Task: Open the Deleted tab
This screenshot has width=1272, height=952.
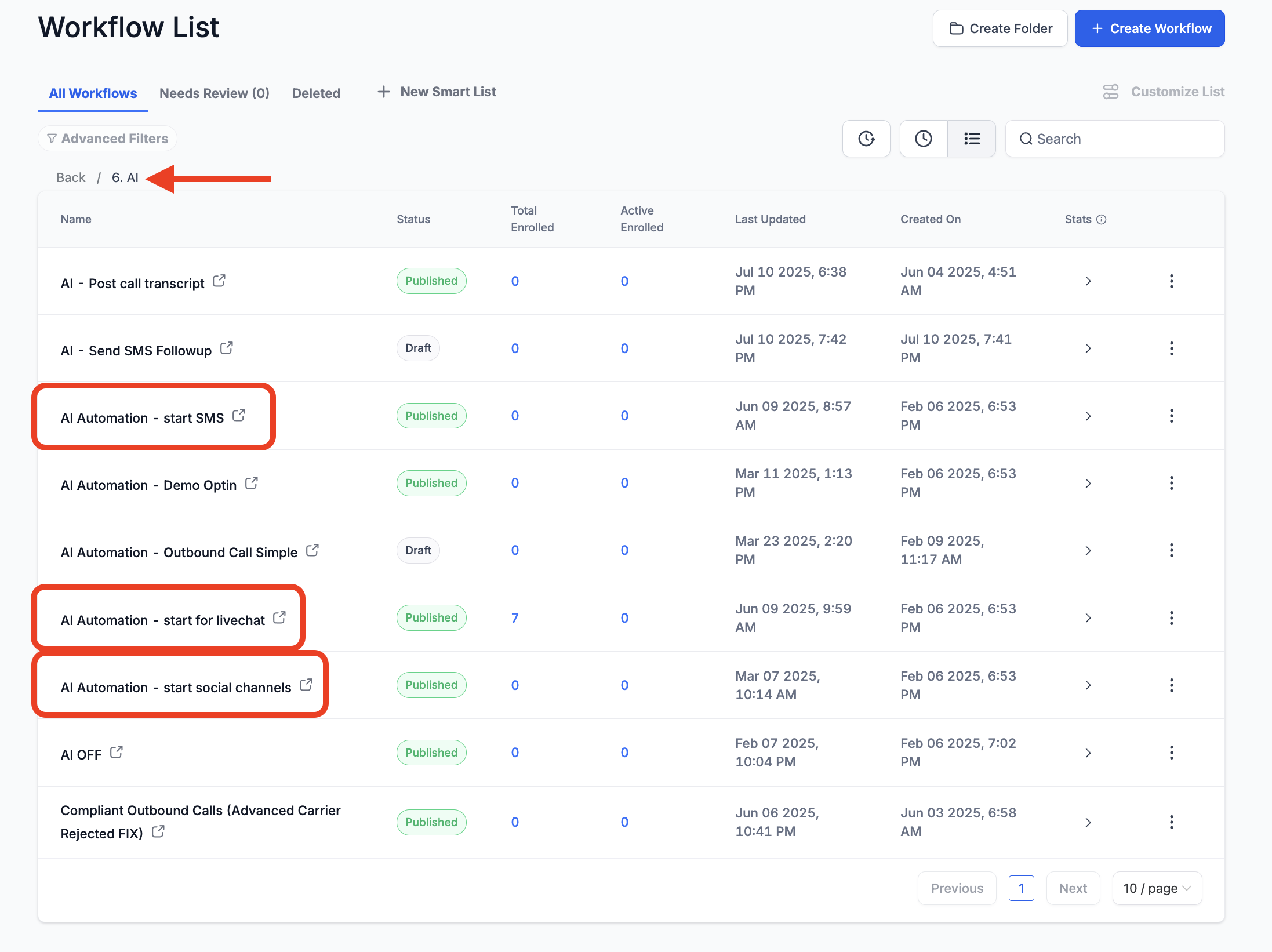Action: tap(316, 93)
